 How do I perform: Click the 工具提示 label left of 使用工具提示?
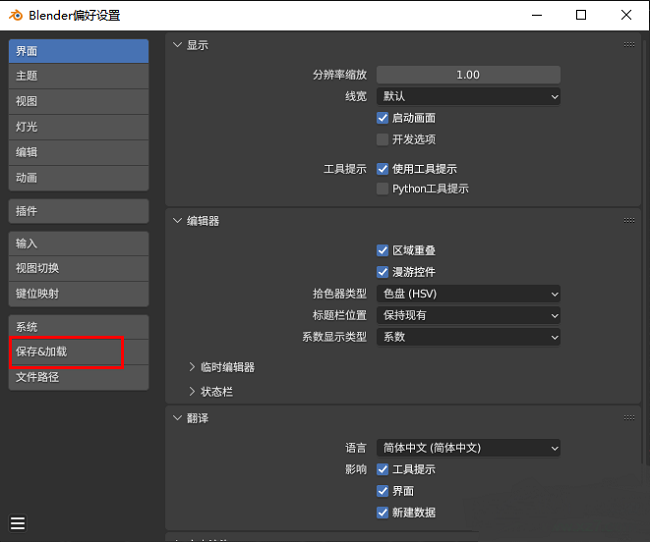[x=345, y=169]
